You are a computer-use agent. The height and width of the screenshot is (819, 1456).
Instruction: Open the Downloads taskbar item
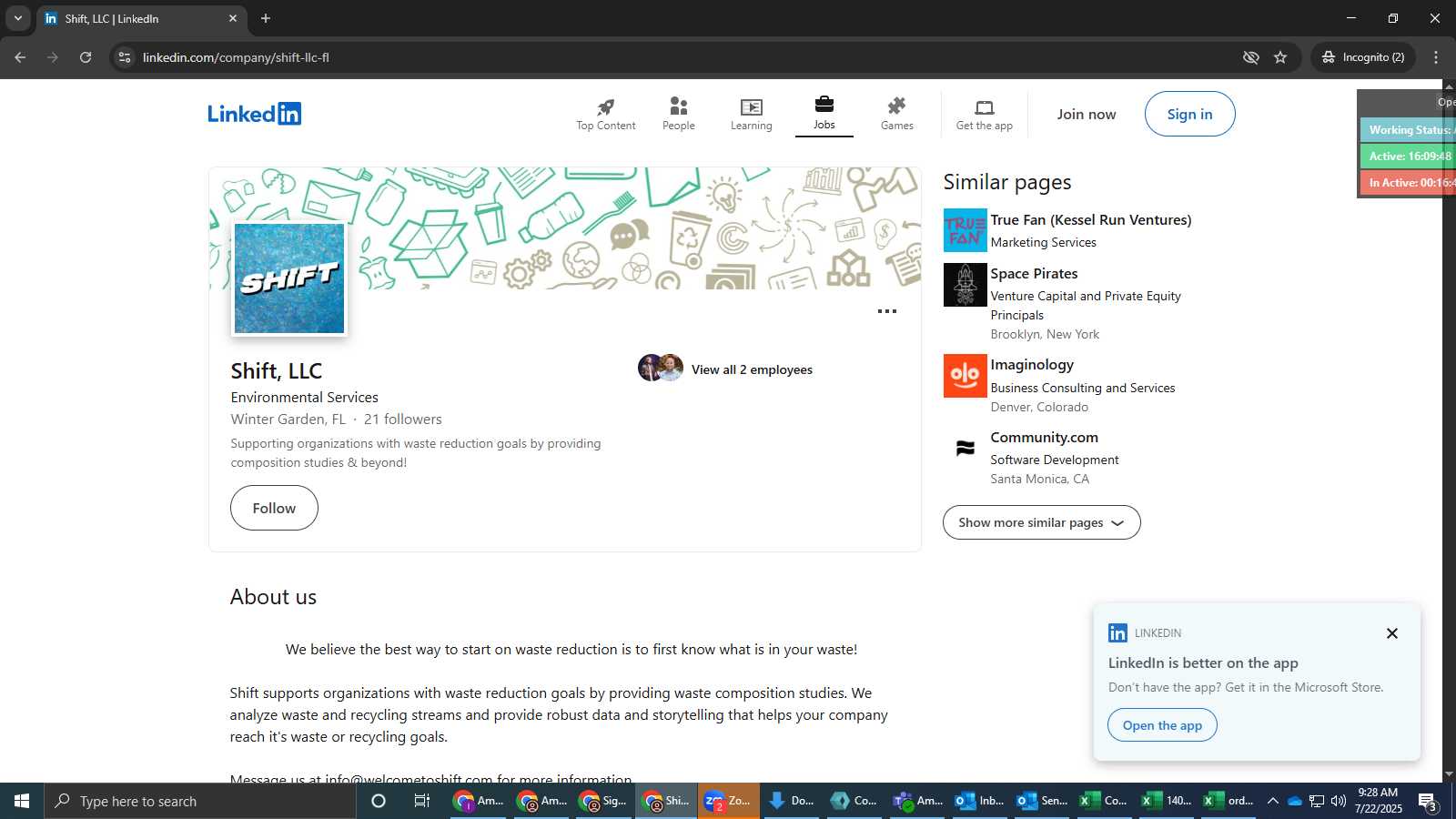click(792, 801)
